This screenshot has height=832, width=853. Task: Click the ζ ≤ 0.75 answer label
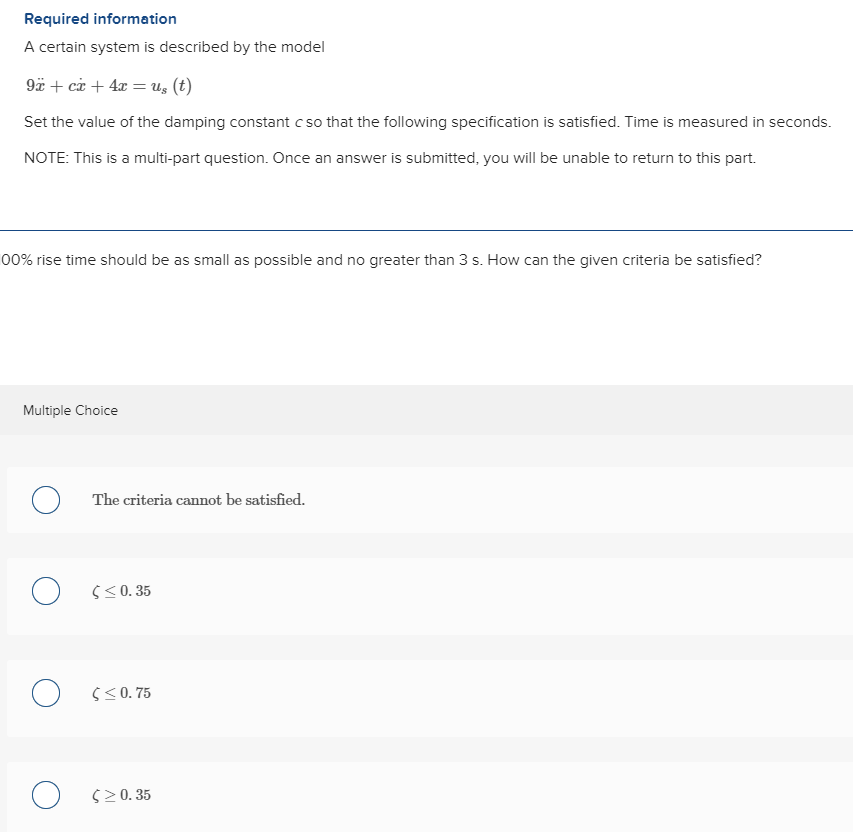[x=121, y=693]
